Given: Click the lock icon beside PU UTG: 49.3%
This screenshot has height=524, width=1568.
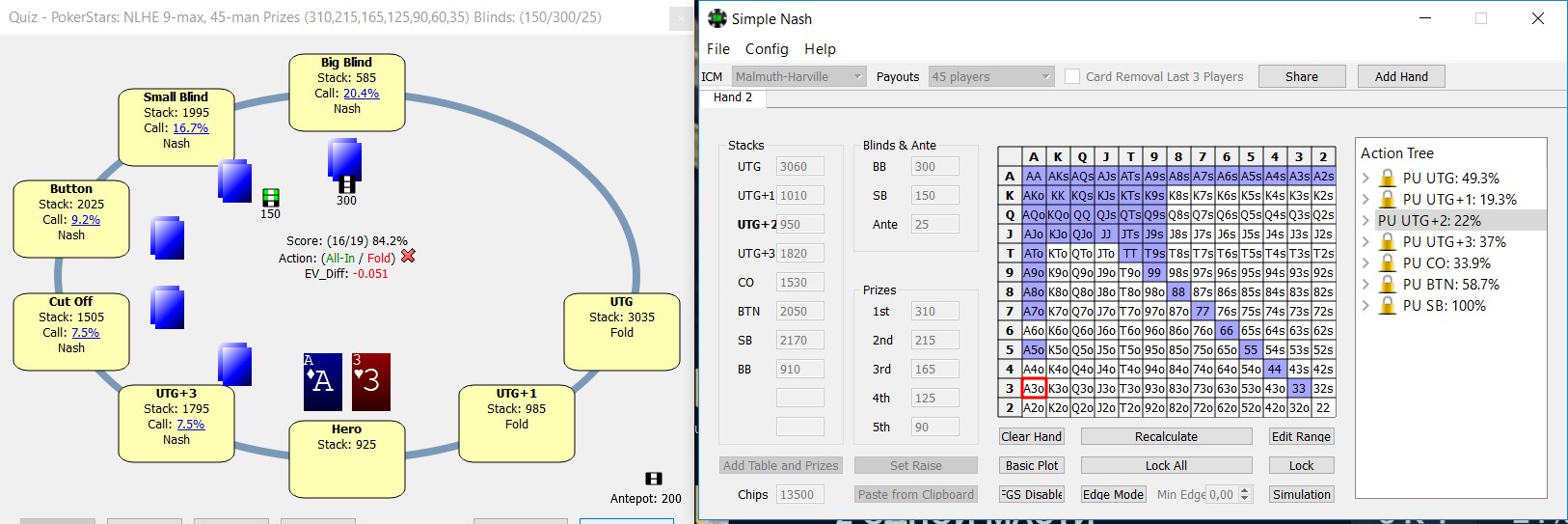Looking at the screenshot, I should [1388, 178].
